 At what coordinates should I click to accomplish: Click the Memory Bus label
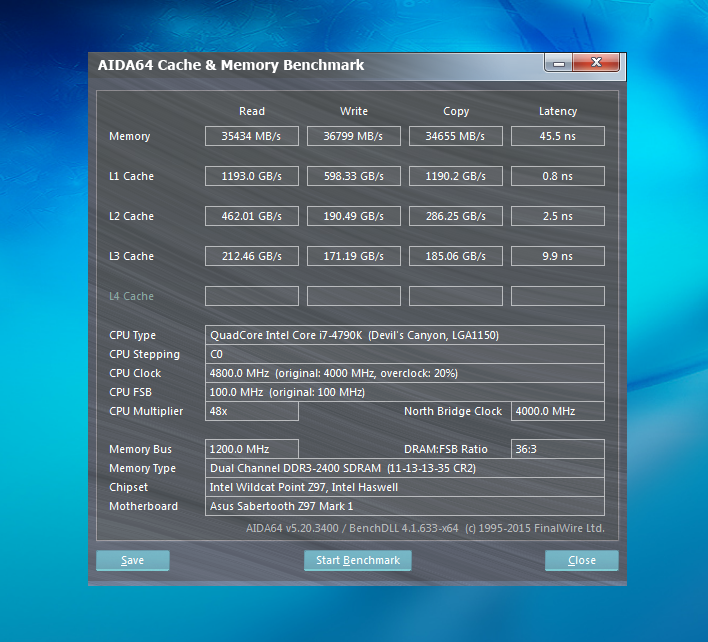click(140, 449)
